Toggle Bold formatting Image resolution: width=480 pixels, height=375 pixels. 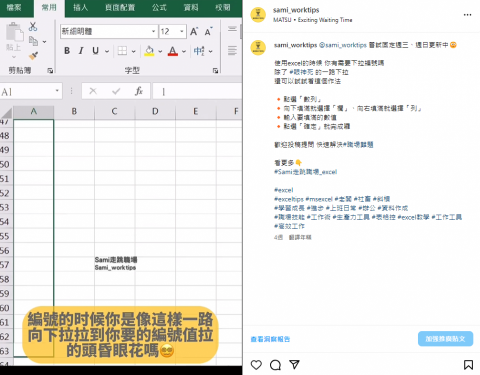(67, 51)
